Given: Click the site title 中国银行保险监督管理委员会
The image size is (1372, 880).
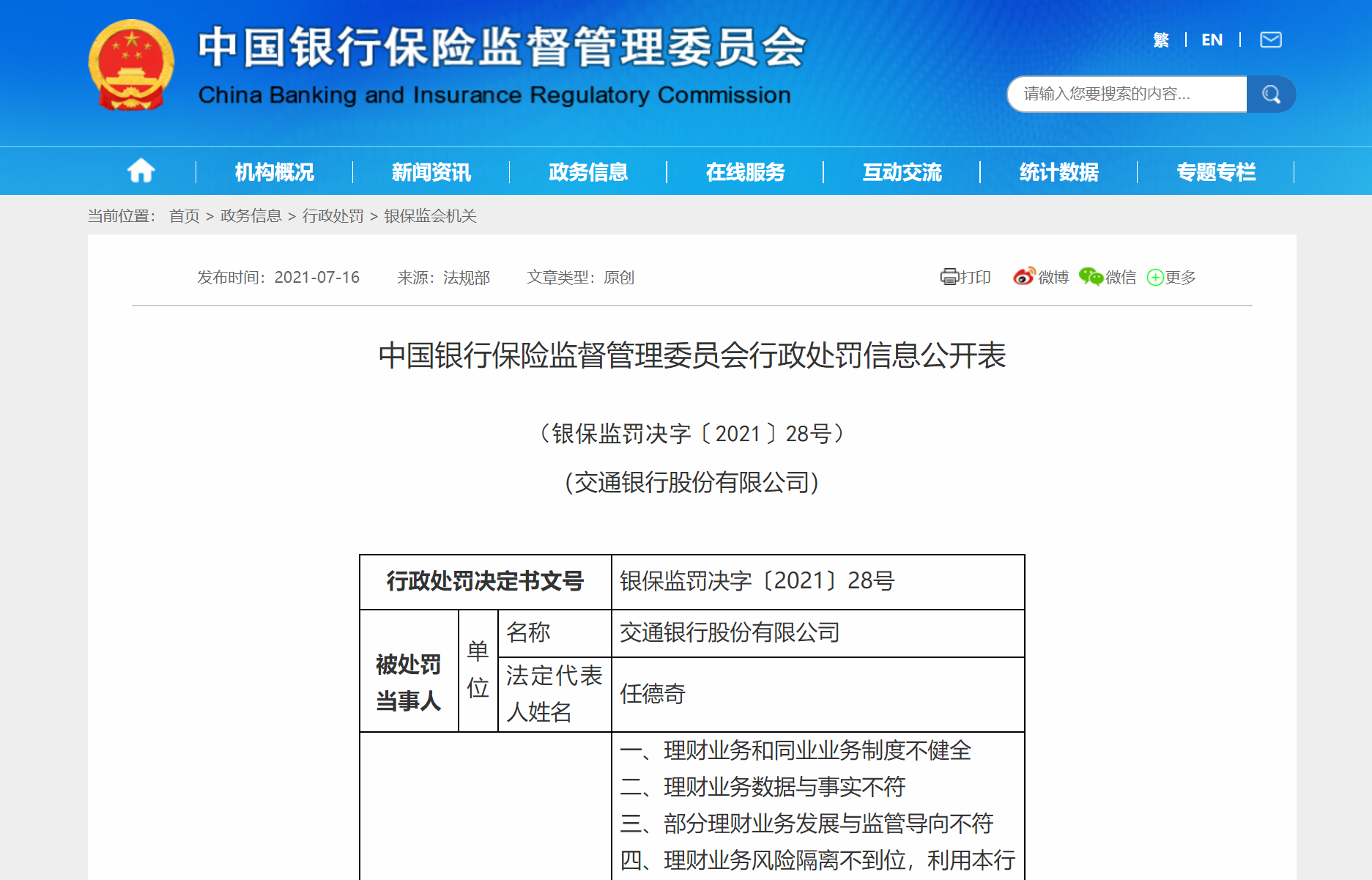Looking at the screenshot, I should pyautogui.click(x=502, y=47).
